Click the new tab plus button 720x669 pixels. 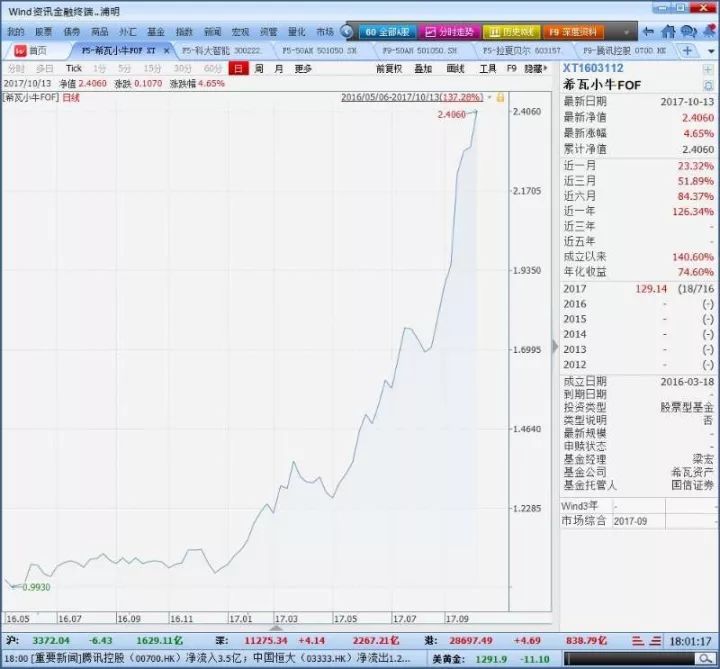pos(688,50)
